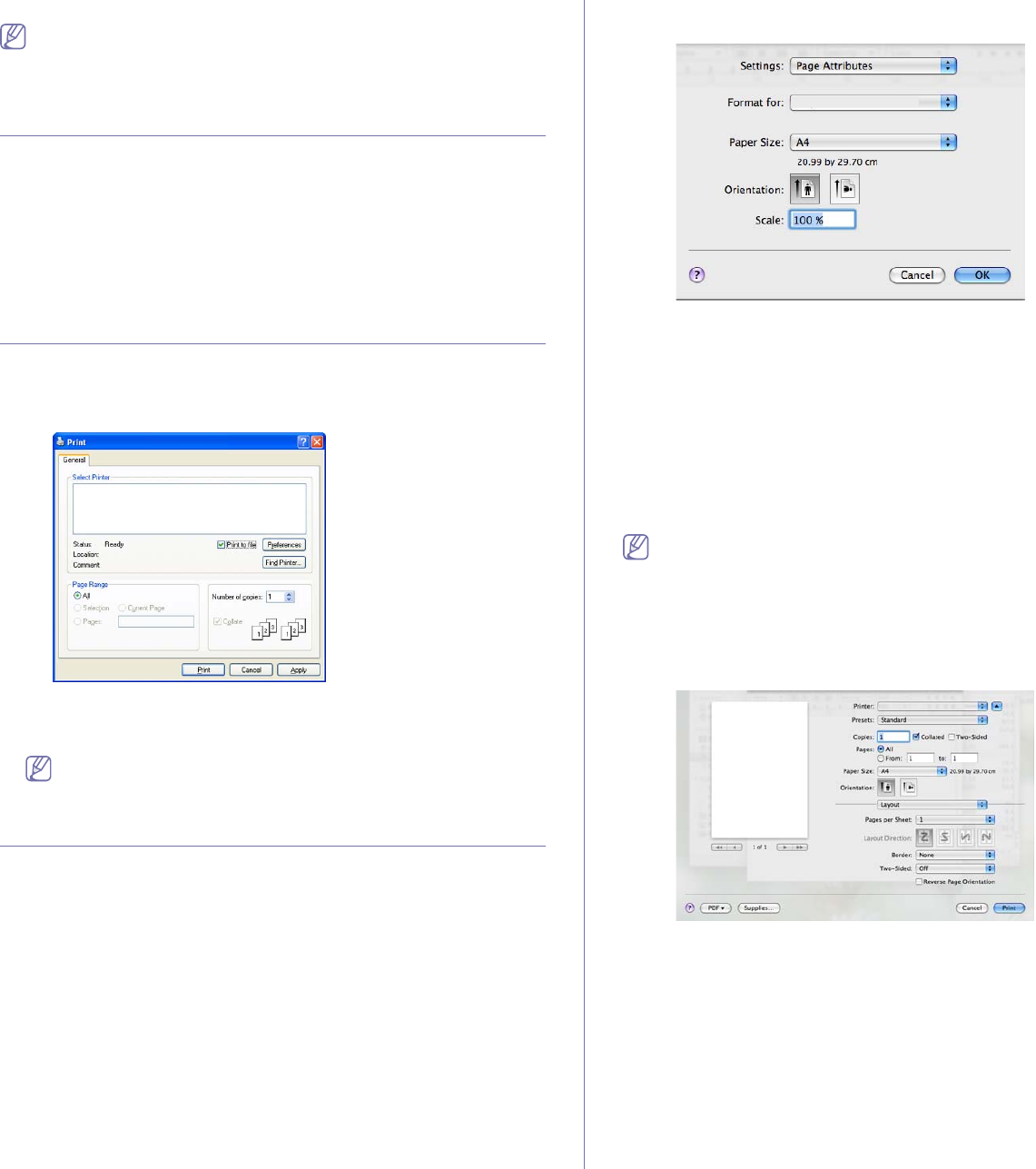Viewport: 1036px width, 1169px height.
Task: Enable the Two-Sided checkbox next to Collated
Action: tap(952, 737)
